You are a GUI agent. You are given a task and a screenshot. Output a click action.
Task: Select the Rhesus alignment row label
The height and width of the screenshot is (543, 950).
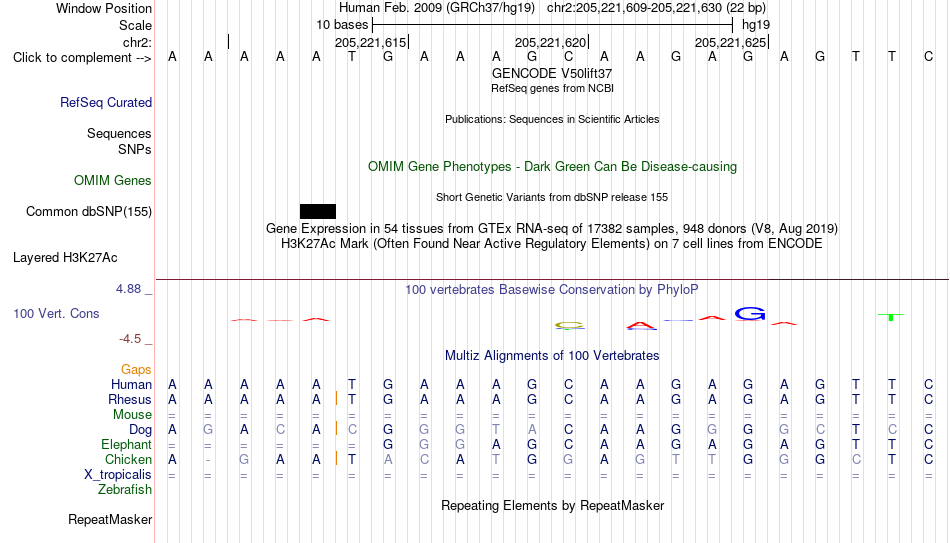130,399
